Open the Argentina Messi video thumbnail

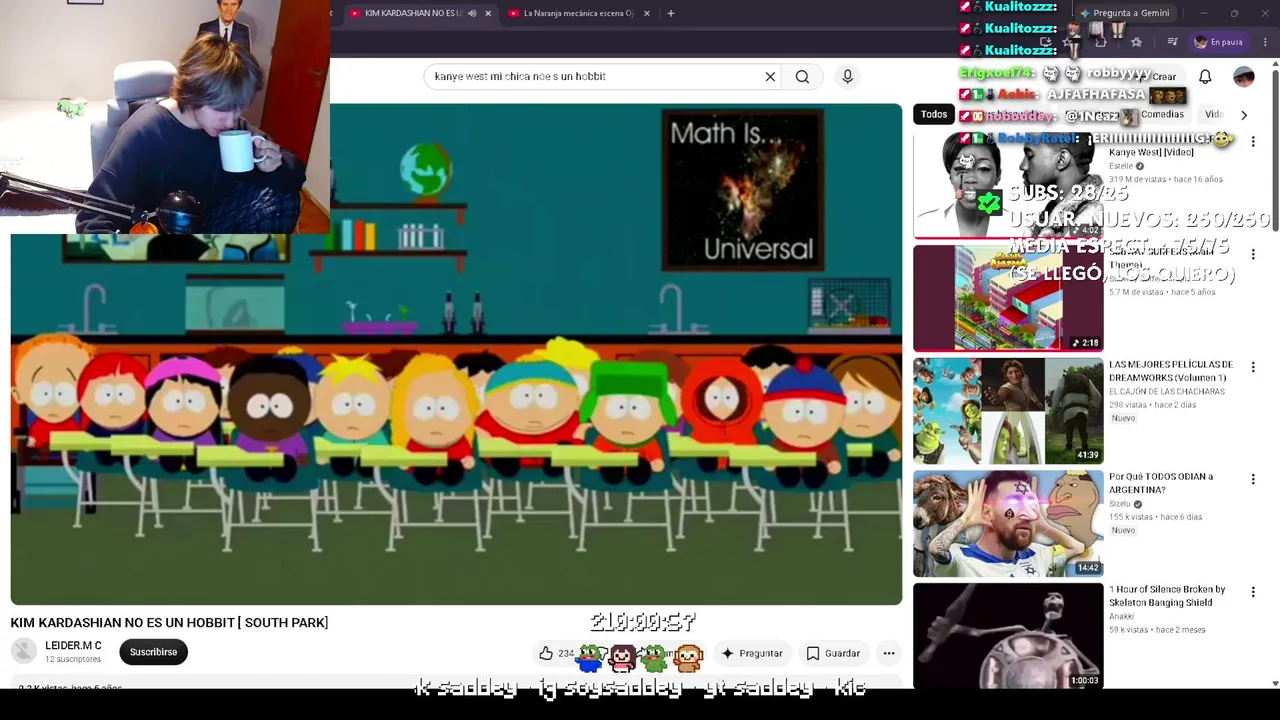pyautogui.click(x=1008, y=524)
